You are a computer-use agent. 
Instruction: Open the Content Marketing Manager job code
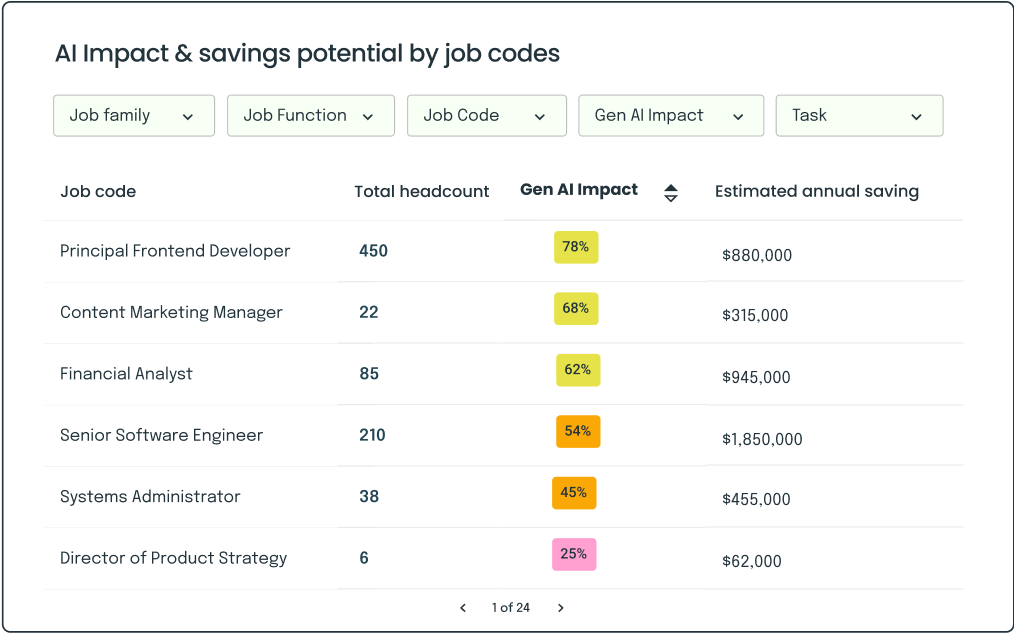click(171, 312)
